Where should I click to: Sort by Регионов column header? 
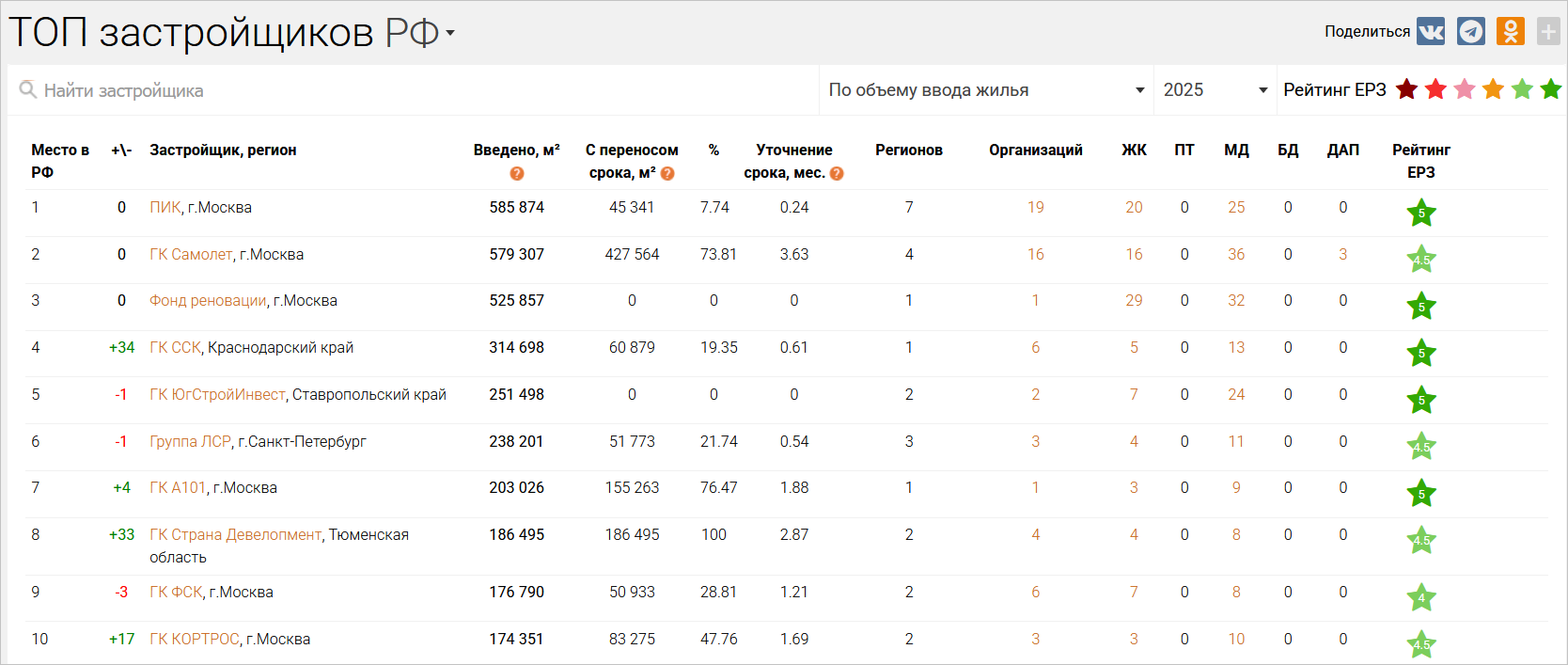click(908, 150)
